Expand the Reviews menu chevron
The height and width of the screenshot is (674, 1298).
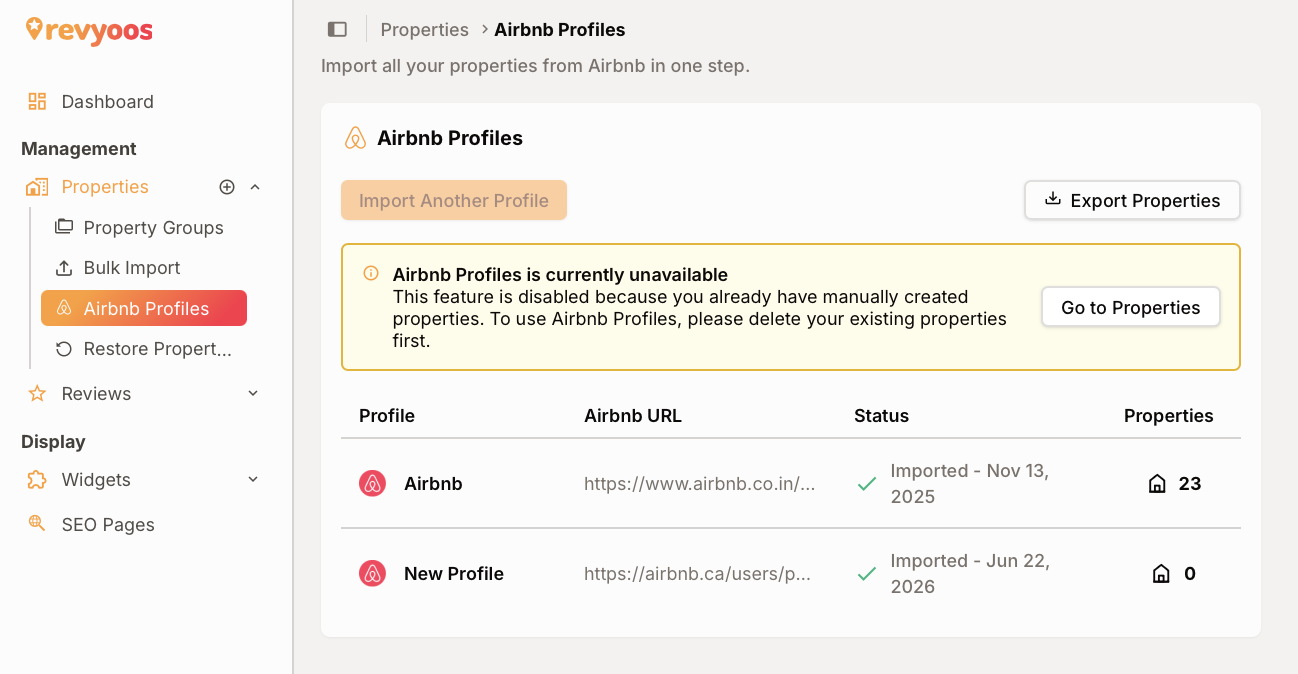[x=253, y=393]
